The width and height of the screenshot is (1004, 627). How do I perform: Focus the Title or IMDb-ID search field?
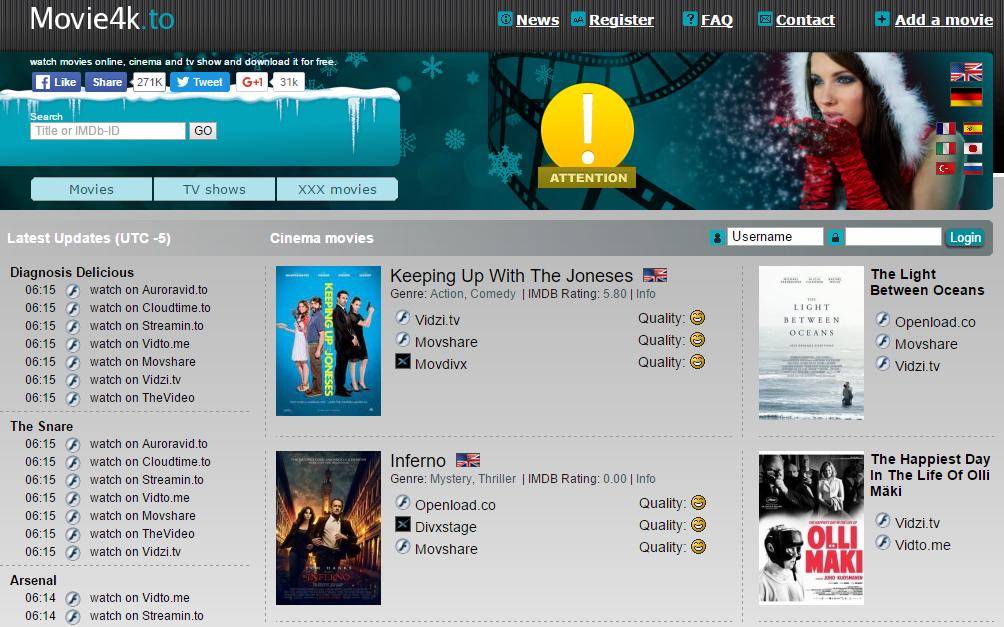click(108, 131)
